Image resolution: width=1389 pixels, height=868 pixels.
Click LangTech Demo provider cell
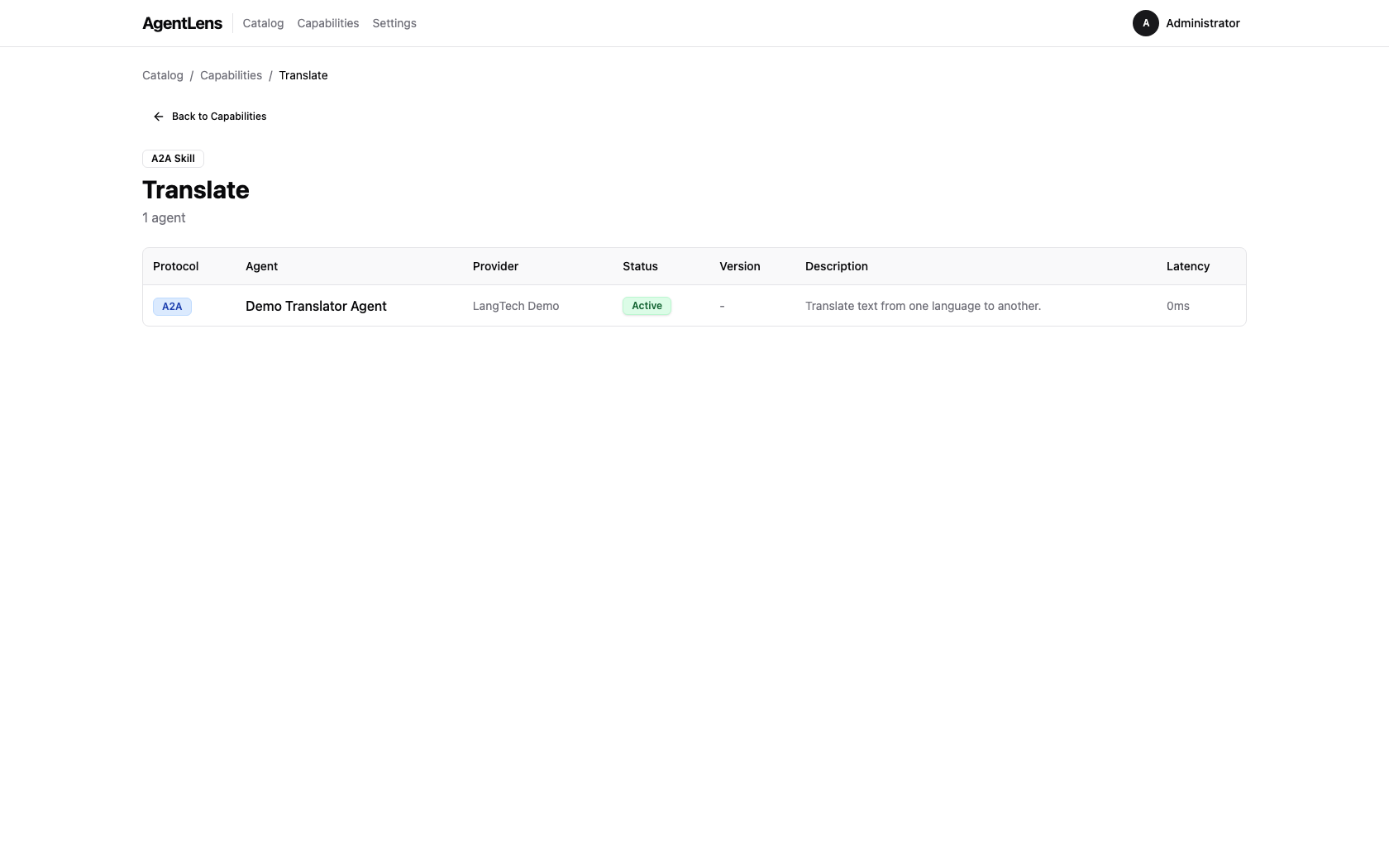(x=515, y=306)
